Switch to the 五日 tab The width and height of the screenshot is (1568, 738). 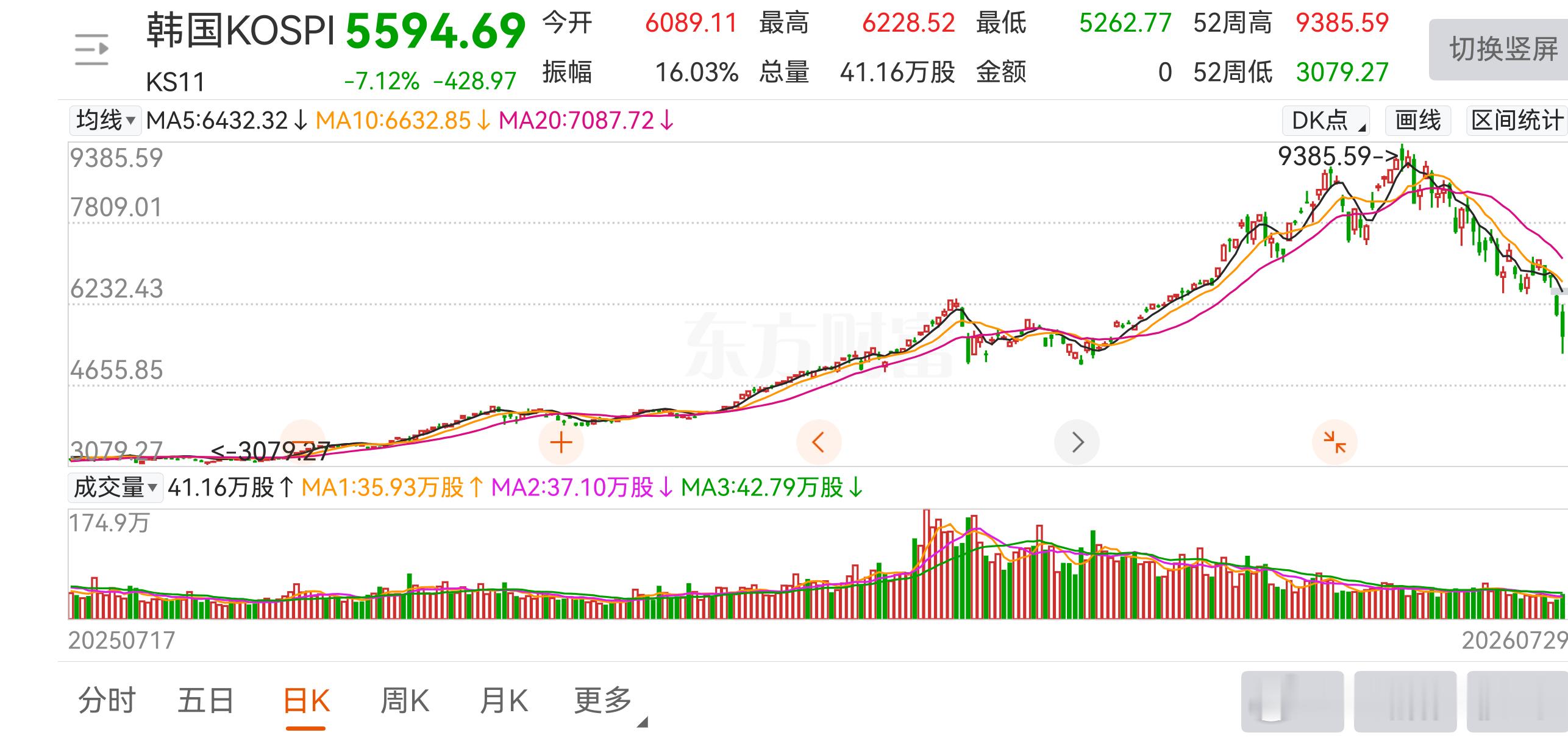[x=206, y=700]
